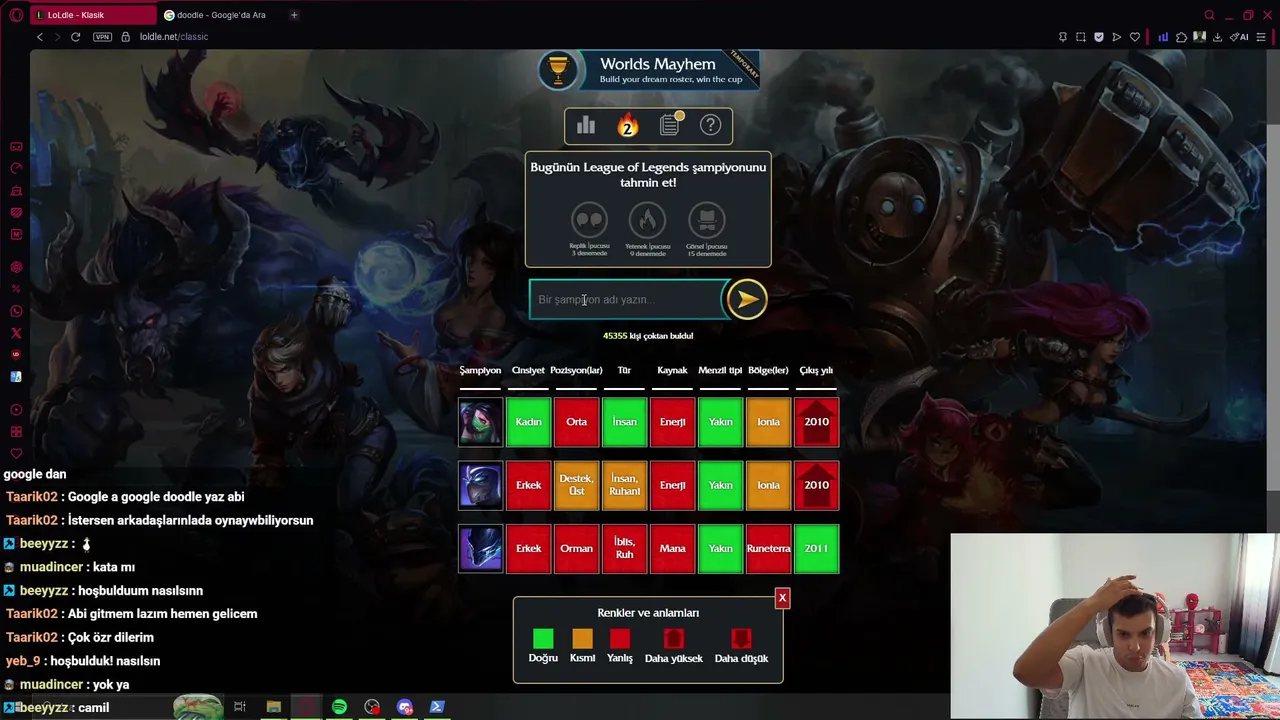Open the extensions cube icon

[1181, 37]
